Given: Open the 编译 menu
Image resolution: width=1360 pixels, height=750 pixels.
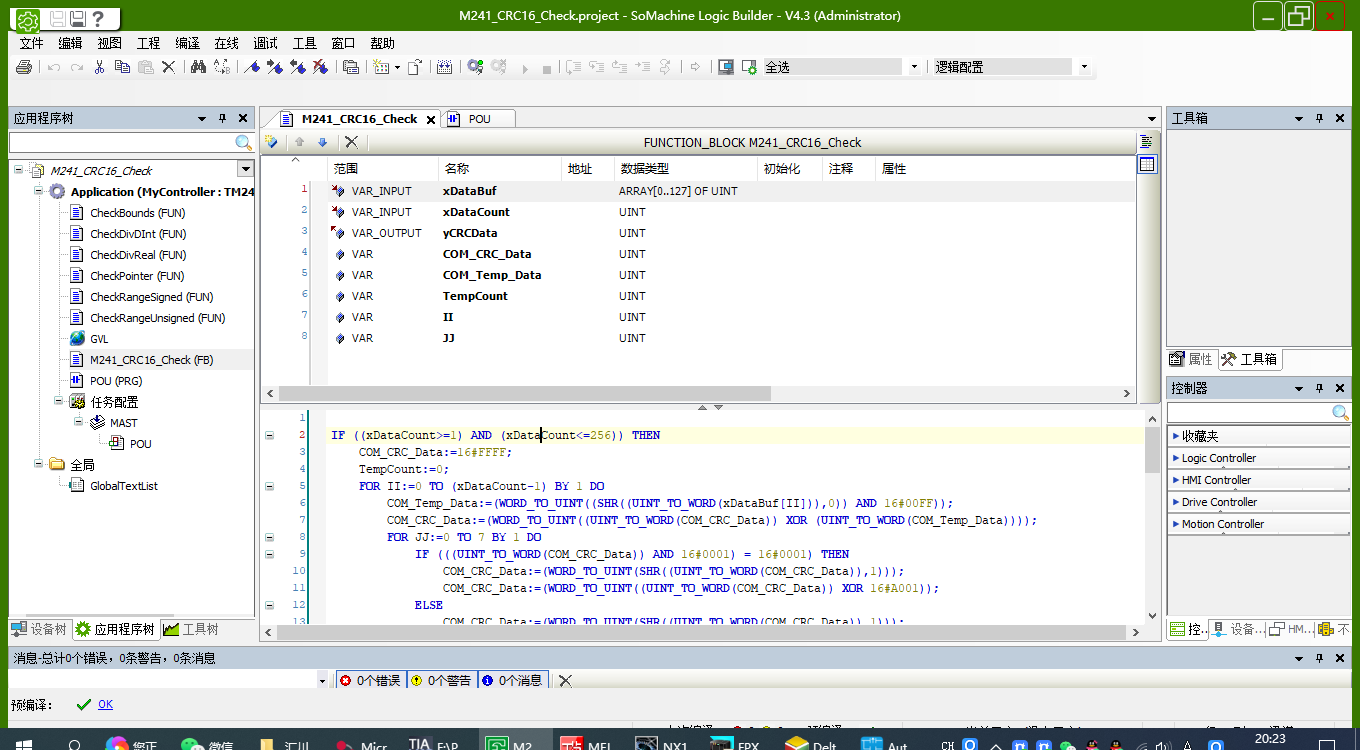Looking at the screenshot, I should click(x=187, y=43).
